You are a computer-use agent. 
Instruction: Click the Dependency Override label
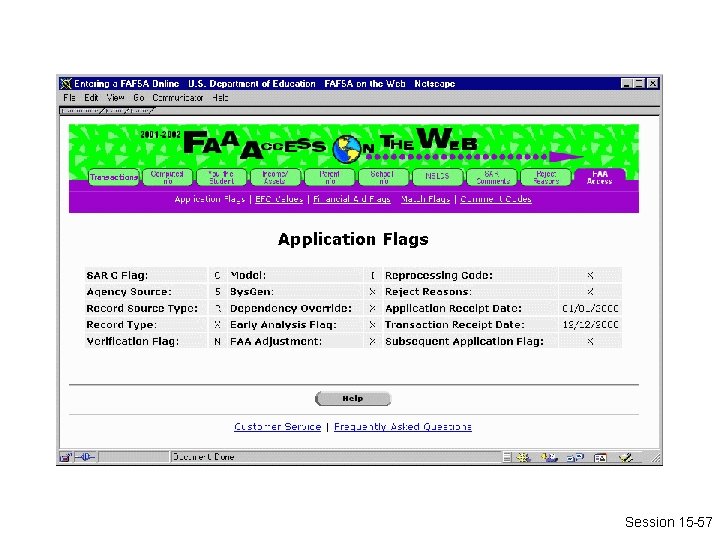click(291, 309)
